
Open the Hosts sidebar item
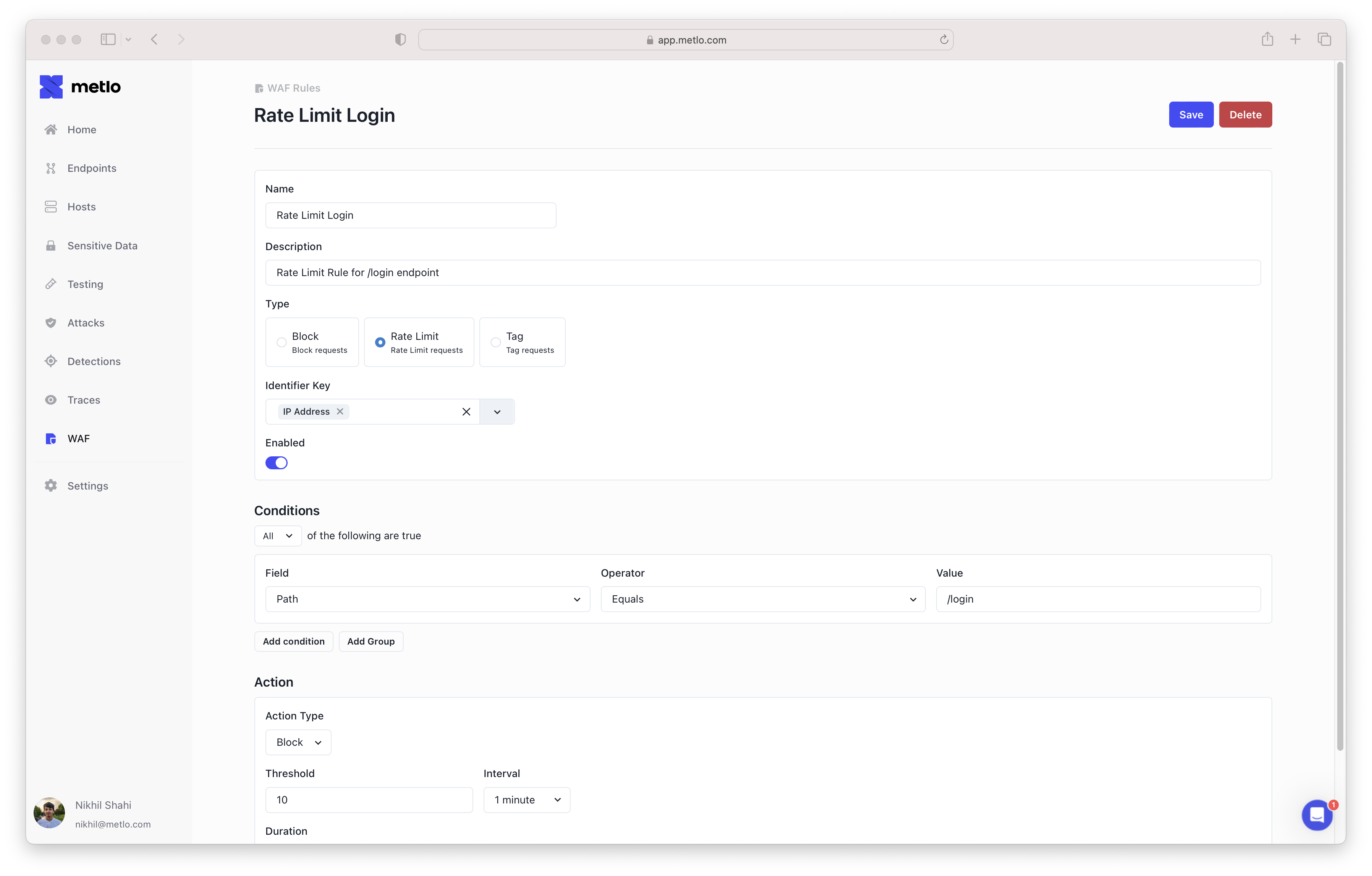tap(81, 207)
